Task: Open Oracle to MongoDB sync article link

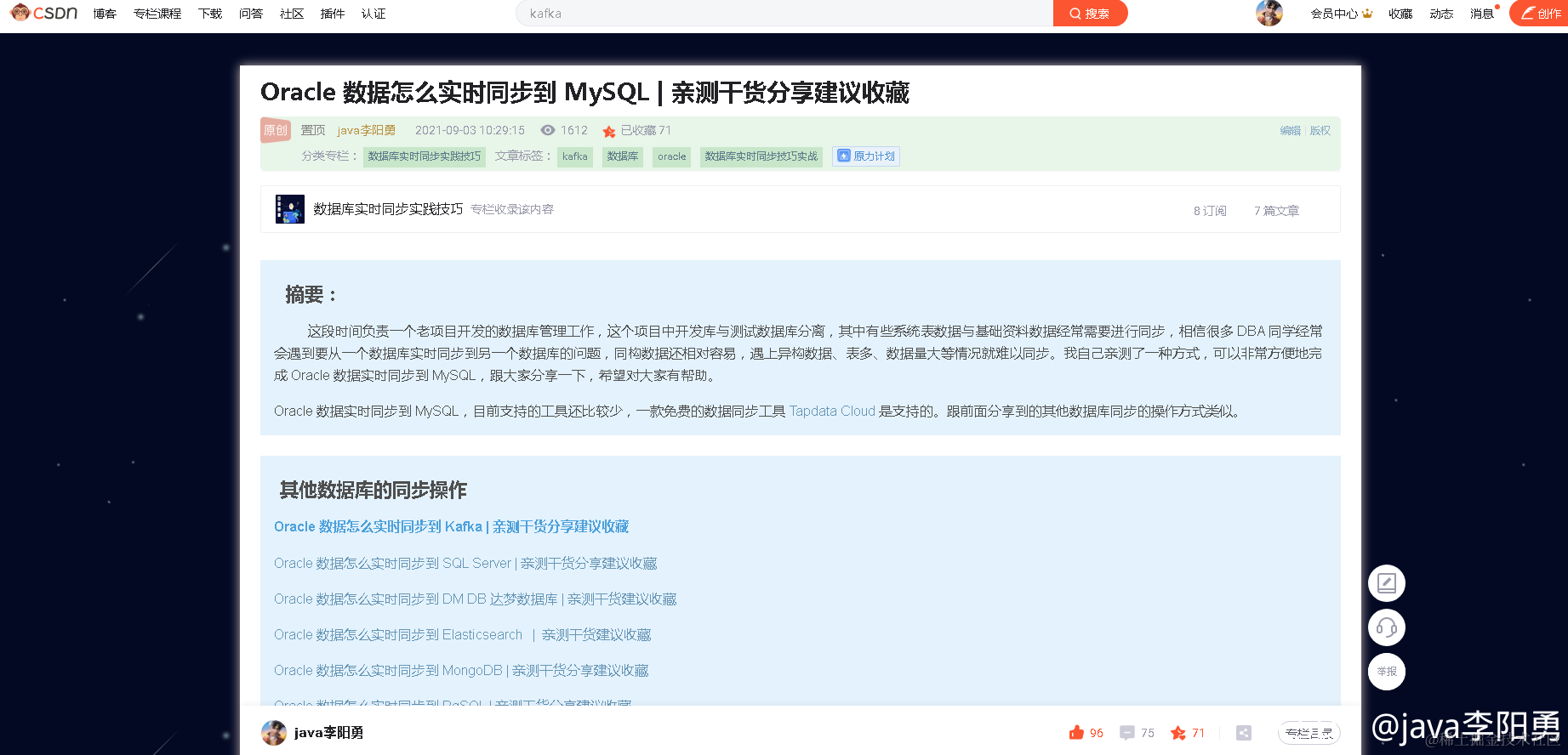Action: [461, 671]
